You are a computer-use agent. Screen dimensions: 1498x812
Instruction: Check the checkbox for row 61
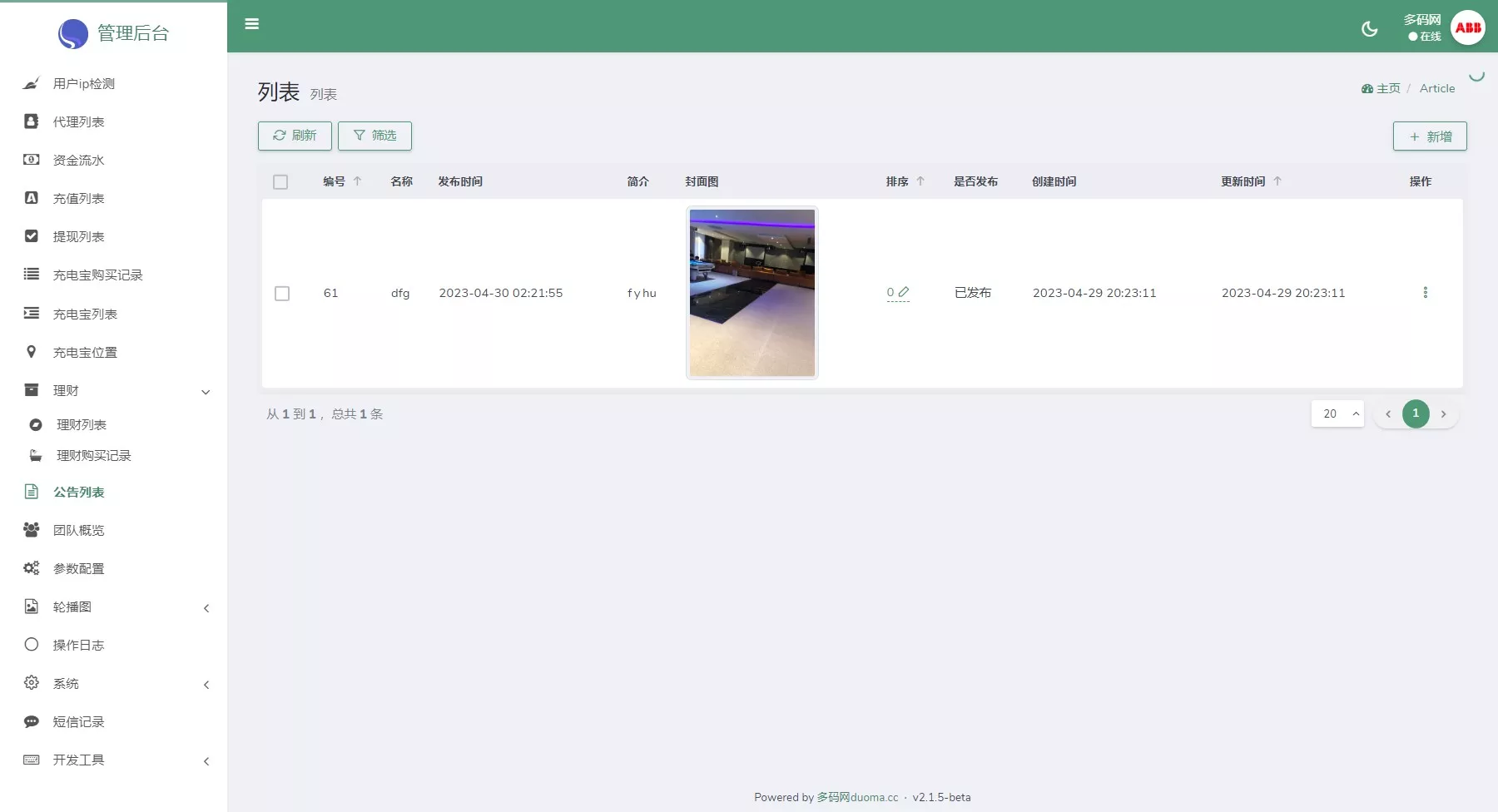coord(282,294)
